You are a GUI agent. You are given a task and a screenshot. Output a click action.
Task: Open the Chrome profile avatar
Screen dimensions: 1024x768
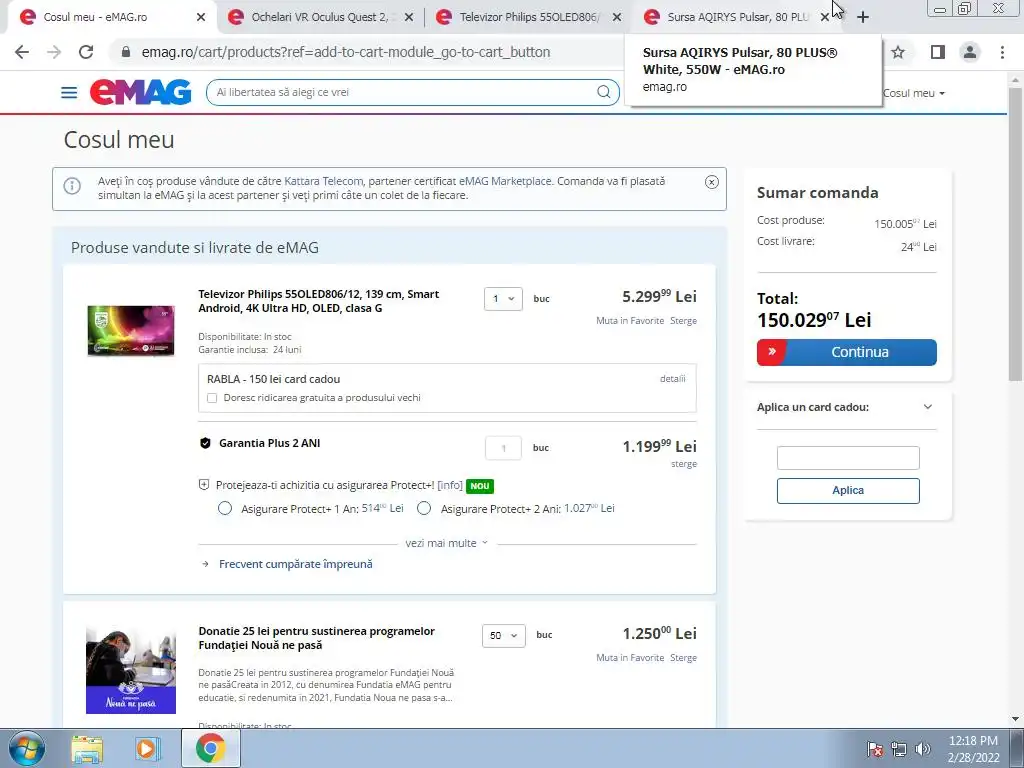[x=970, y=52]
